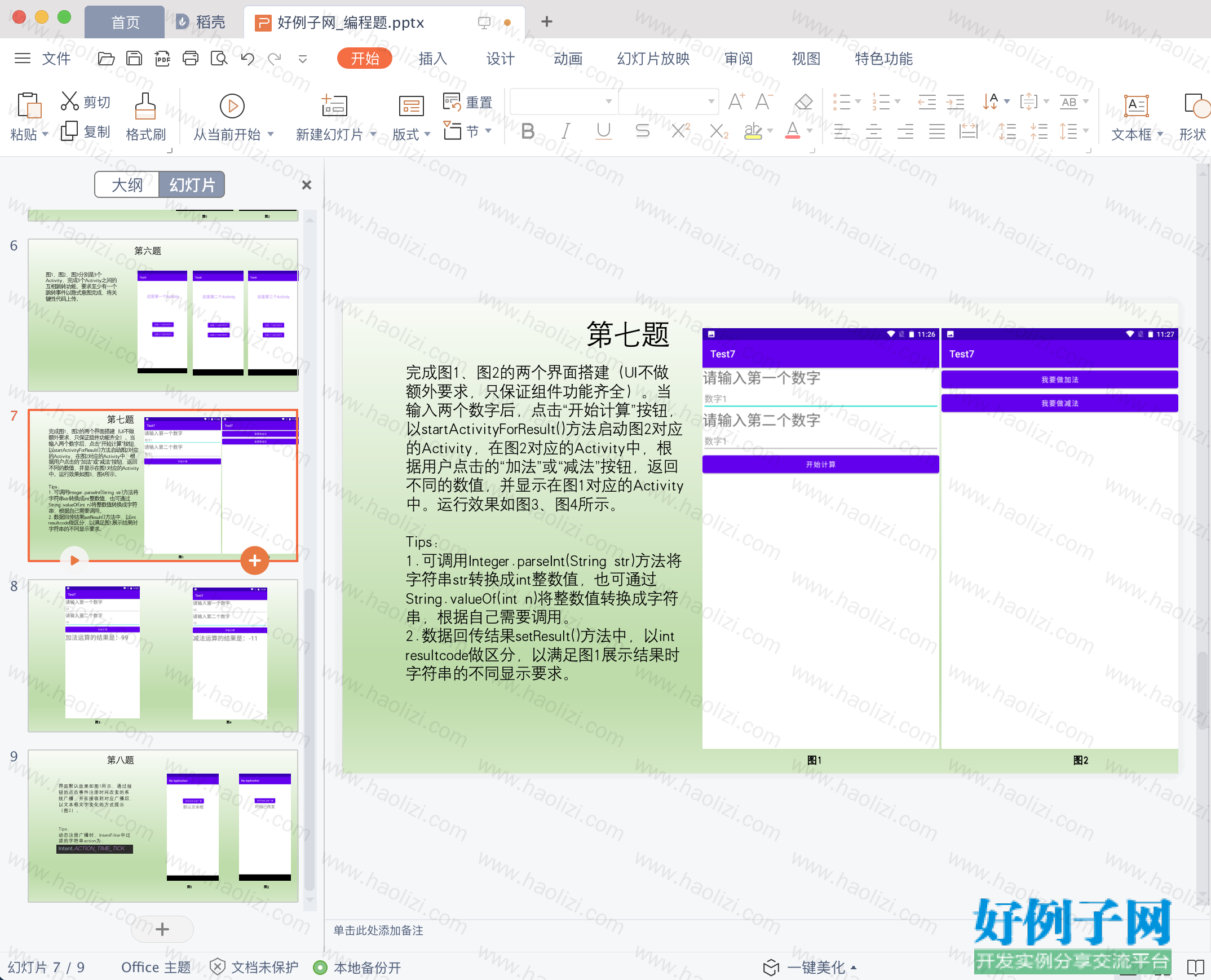The height and width of the screenshot is (980, 1211).
Task: Click orange plus button on slide 7 thumbnail
Action: (254, 560)
